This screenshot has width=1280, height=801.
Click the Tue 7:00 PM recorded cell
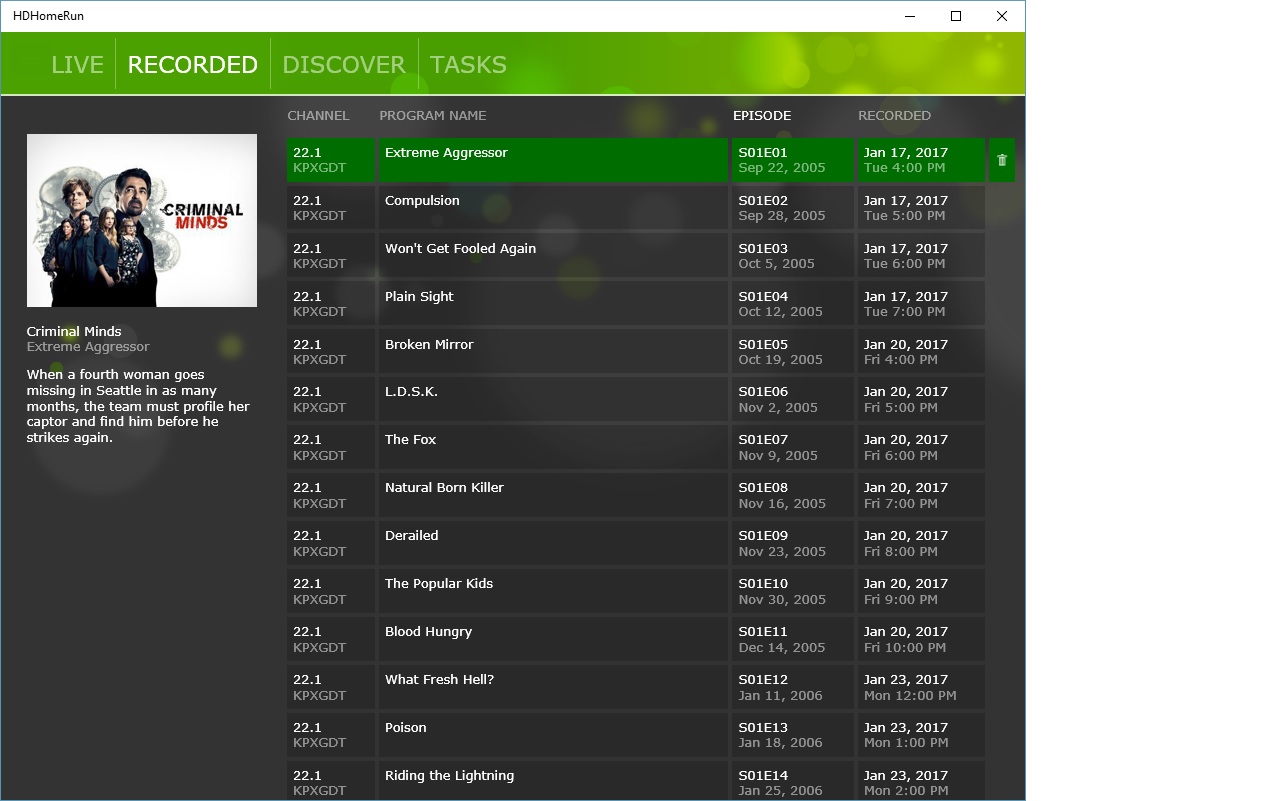click(x=921, y=304)
